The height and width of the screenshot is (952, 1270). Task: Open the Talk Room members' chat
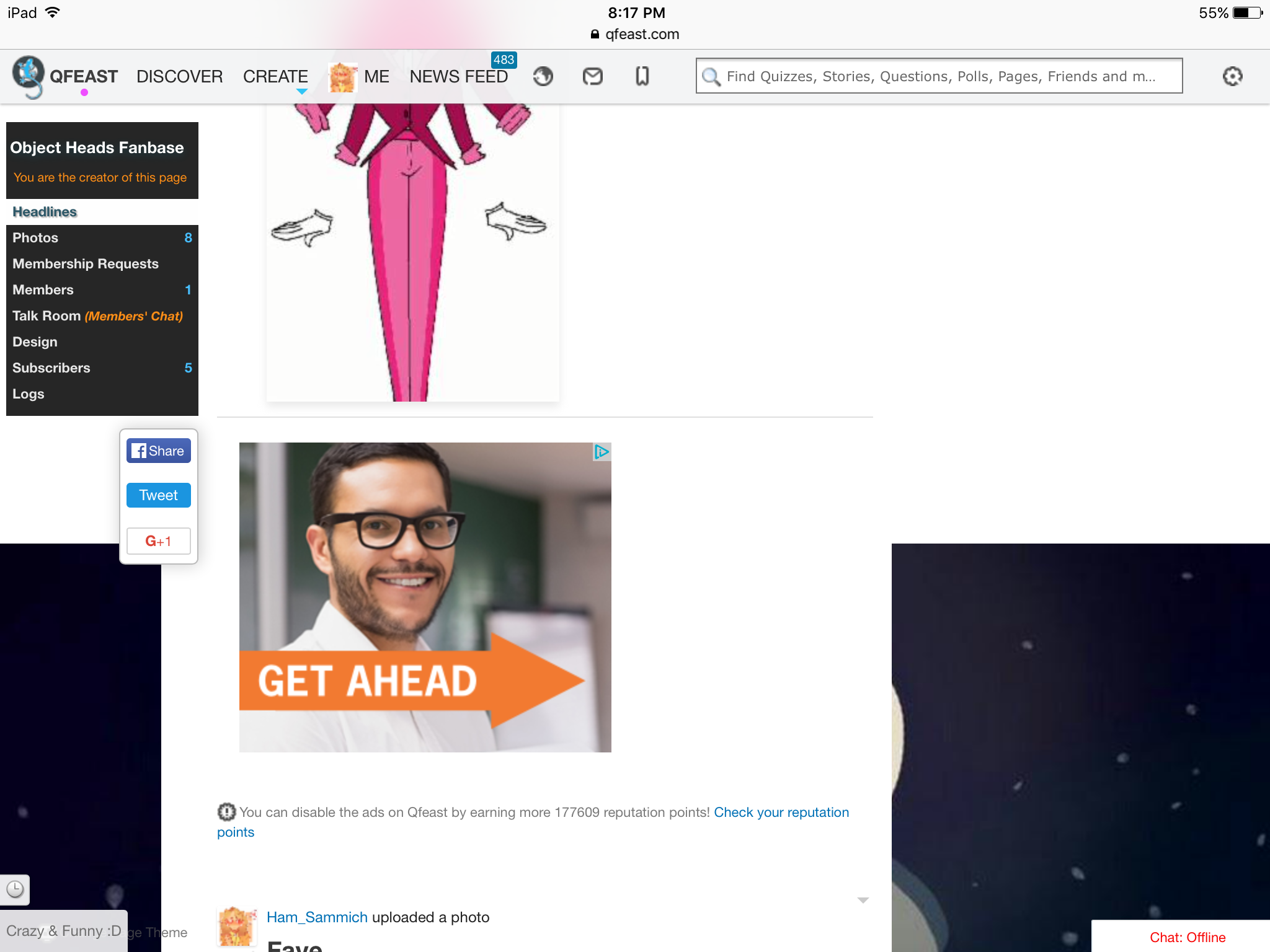click(102, 316)
